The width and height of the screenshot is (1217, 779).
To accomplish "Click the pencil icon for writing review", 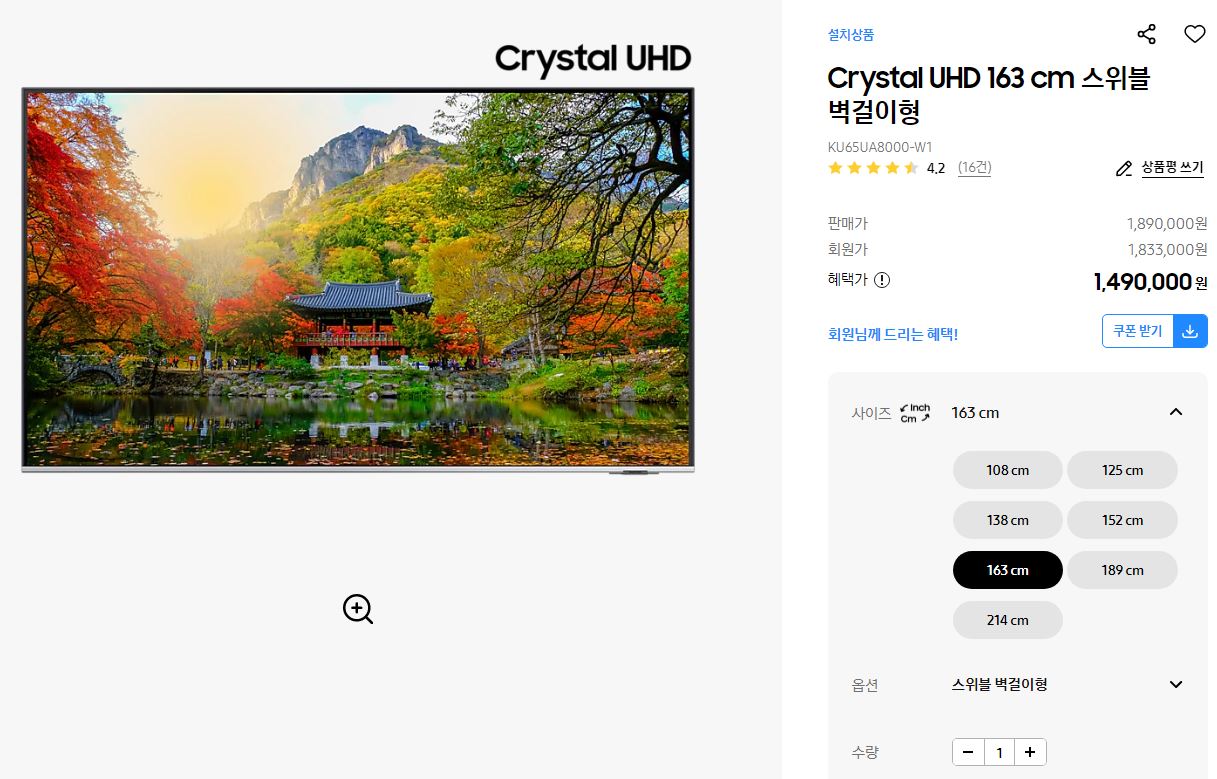I will [1124, 169].
